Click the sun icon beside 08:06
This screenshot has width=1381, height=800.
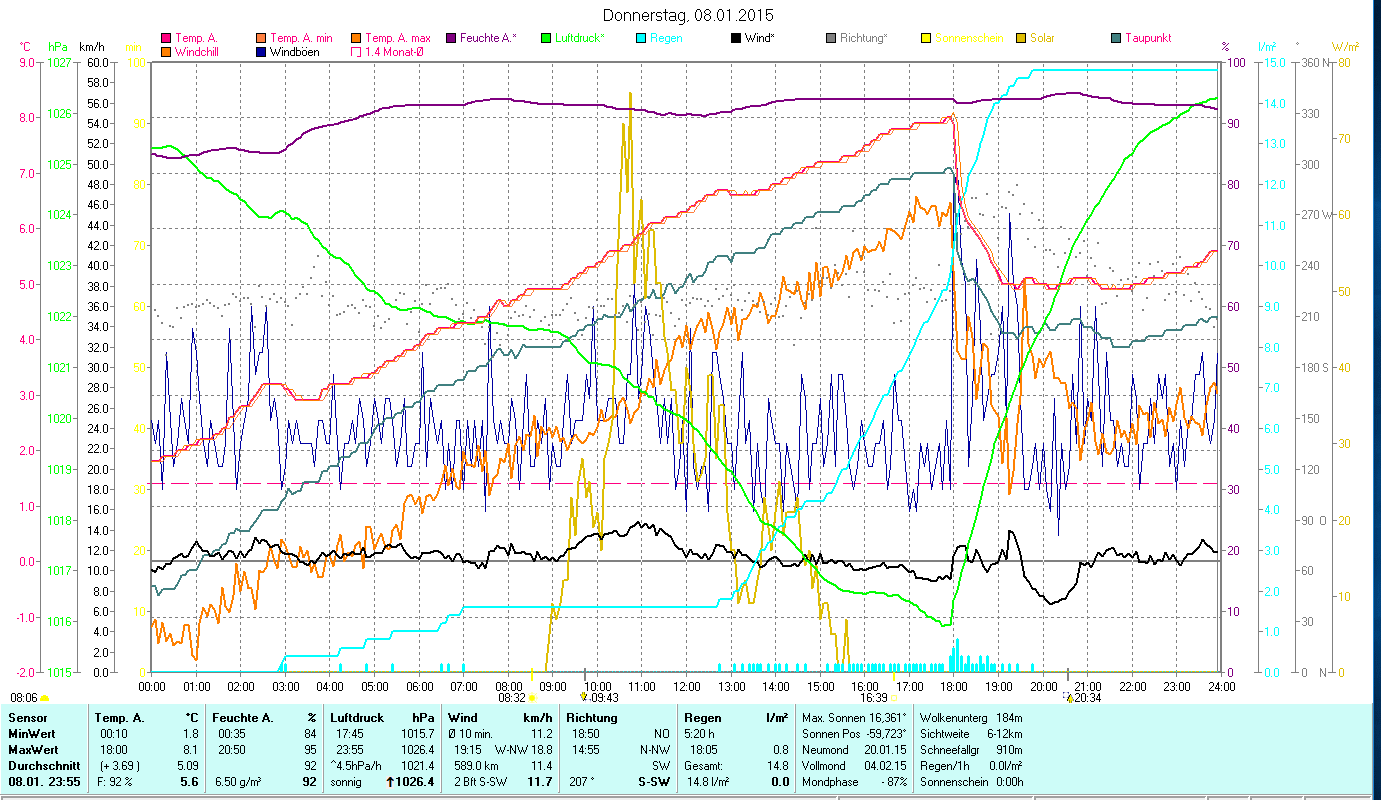[45, 698]
